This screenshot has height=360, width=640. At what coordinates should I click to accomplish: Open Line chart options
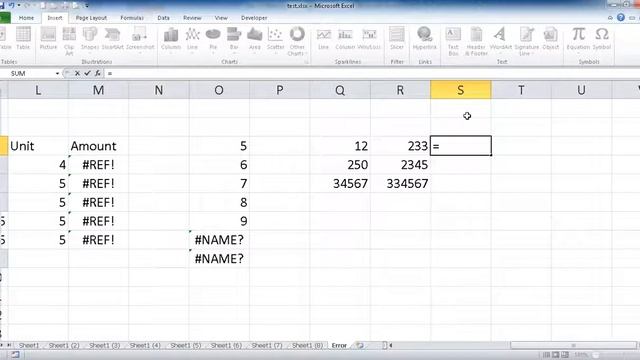pos(192,40)
